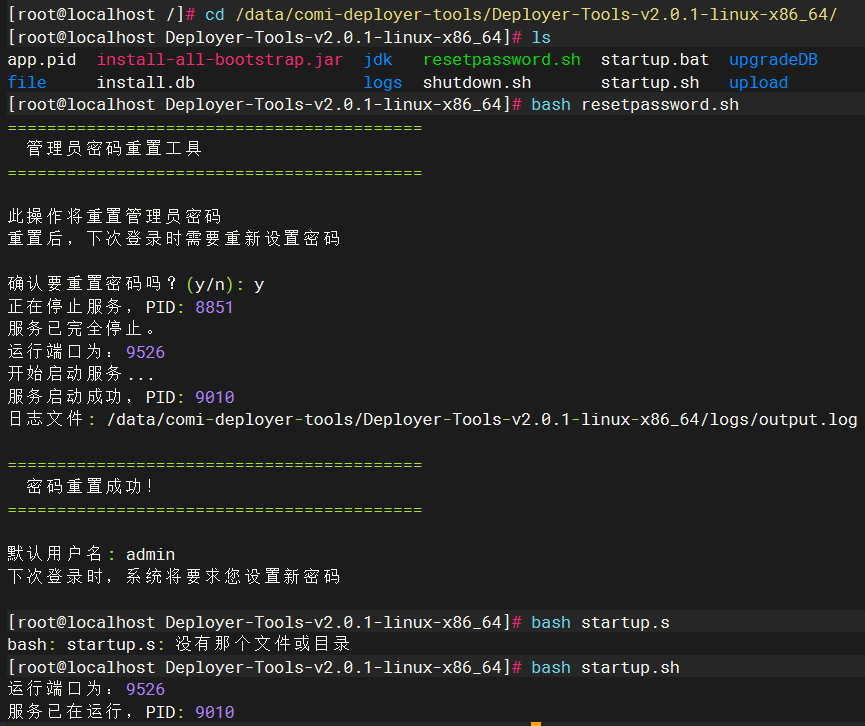This screenshot has width=865, height=726.
Task: Select install-all-bootstrap.jar in the ls output
Action: pos(220,60)
